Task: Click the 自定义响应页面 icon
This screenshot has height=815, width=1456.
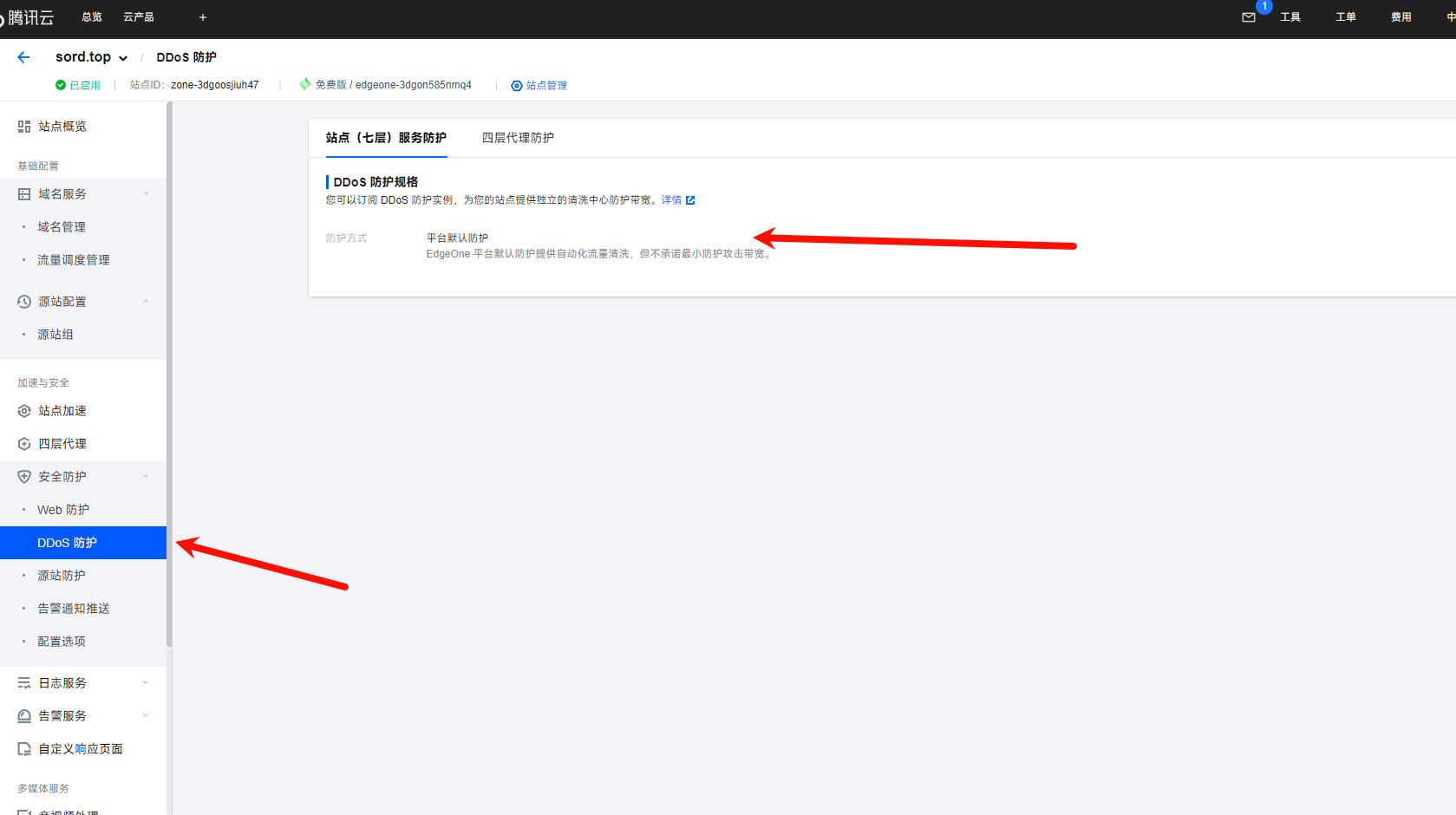Action: [24, 749]
